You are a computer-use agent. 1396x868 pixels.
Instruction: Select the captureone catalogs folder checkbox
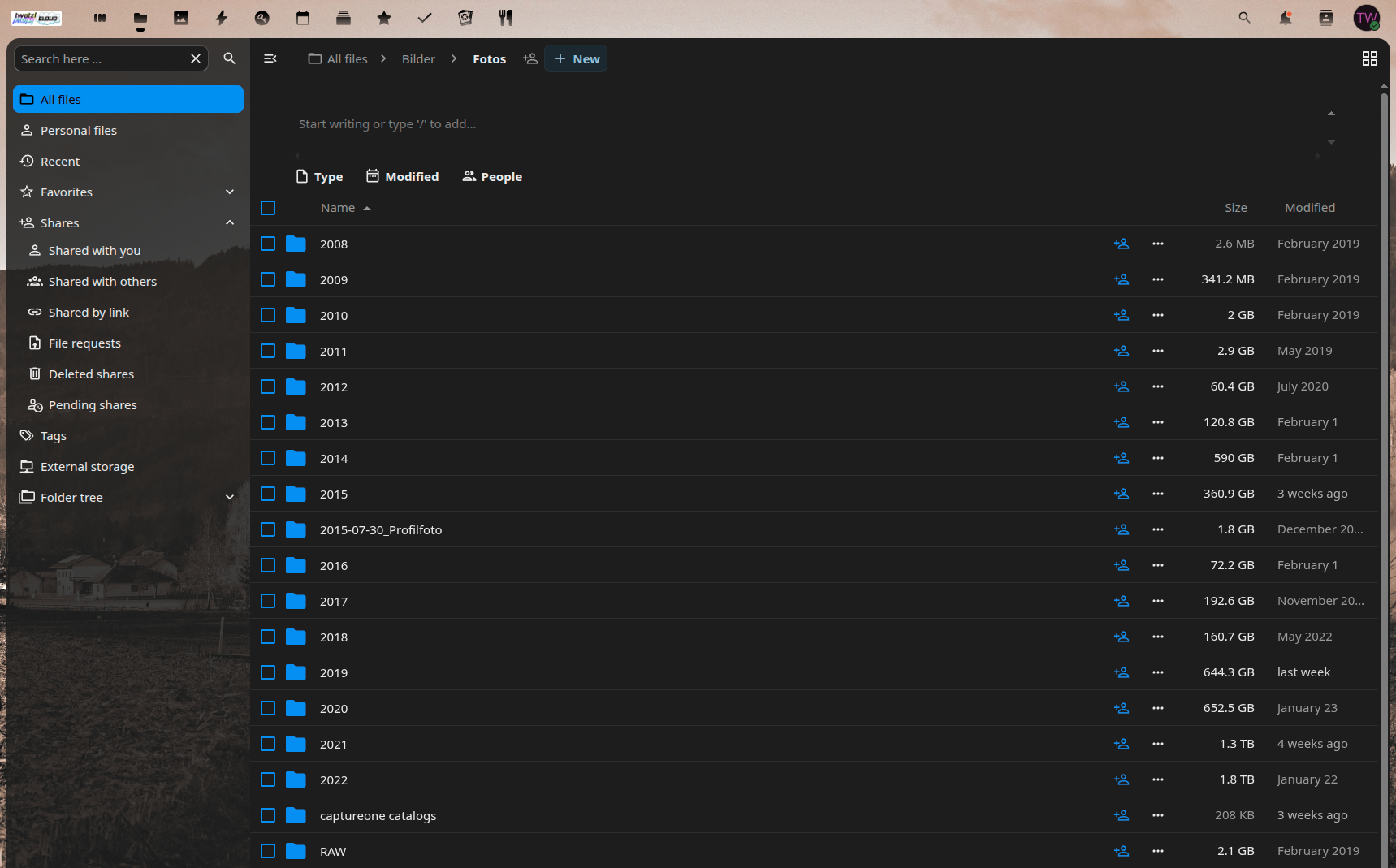[268, 815]
